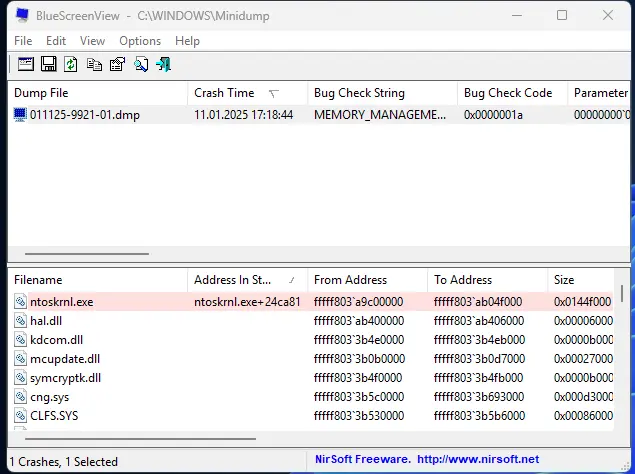Click the '1 Crashes, 1 Selected' status text
Viewport: 635px width, 474px height.
(x=64, y=462)
